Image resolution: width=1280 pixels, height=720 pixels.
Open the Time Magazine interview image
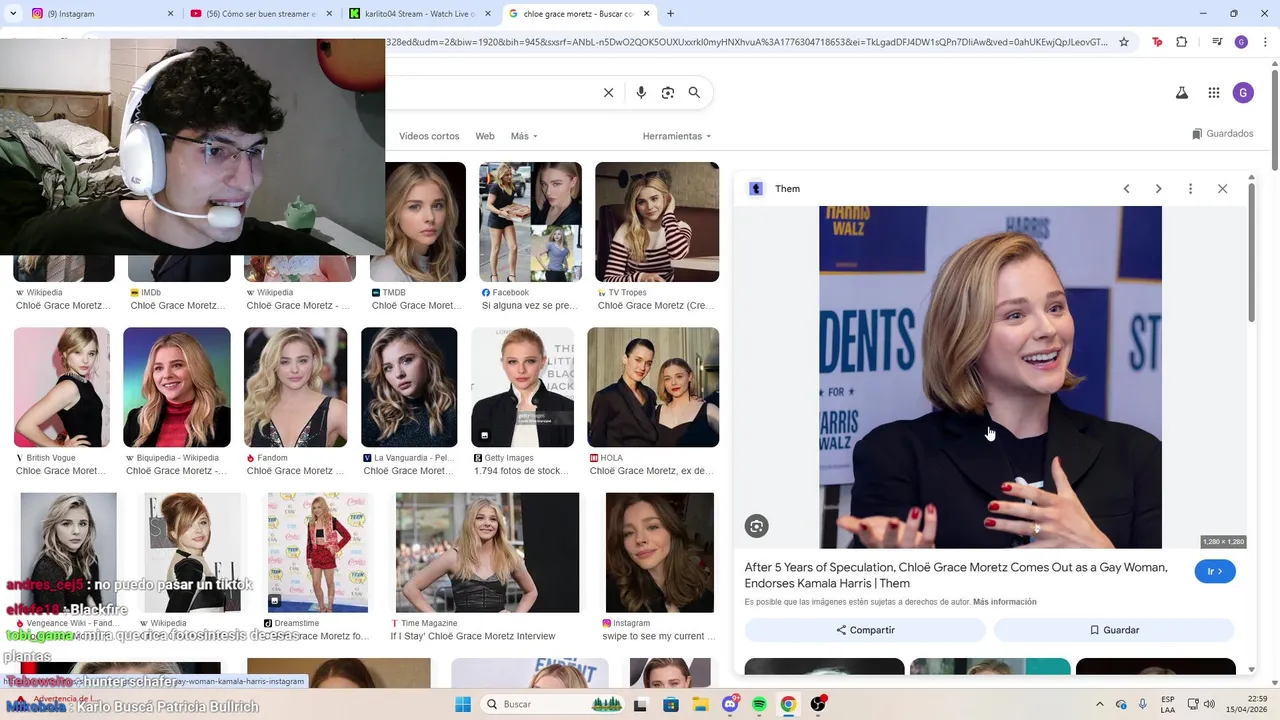(487, 552)
